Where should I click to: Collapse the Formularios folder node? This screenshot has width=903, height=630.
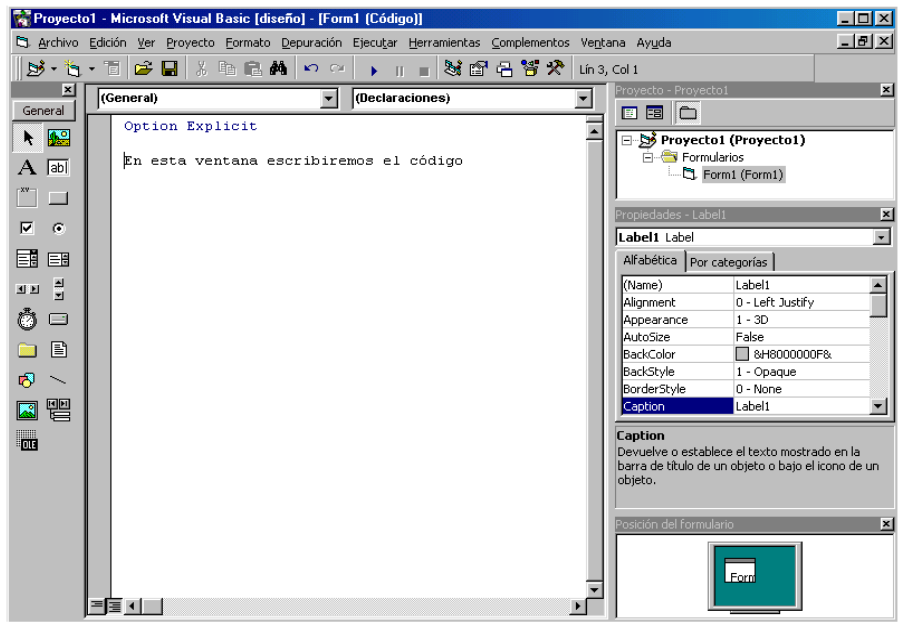coord(648,157)
